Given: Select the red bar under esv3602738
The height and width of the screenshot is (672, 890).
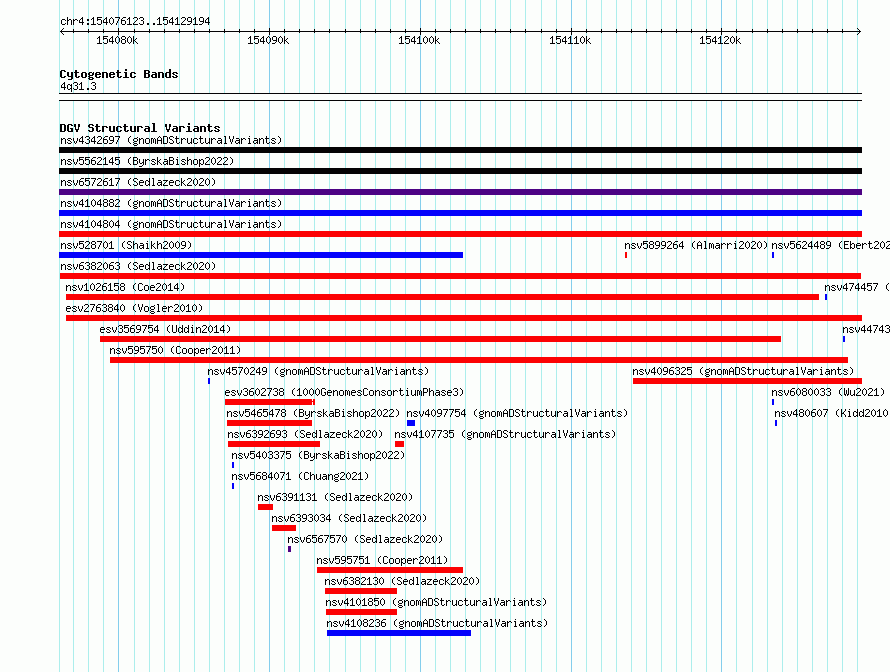Looking at the screenshot, I should point(270,402).
